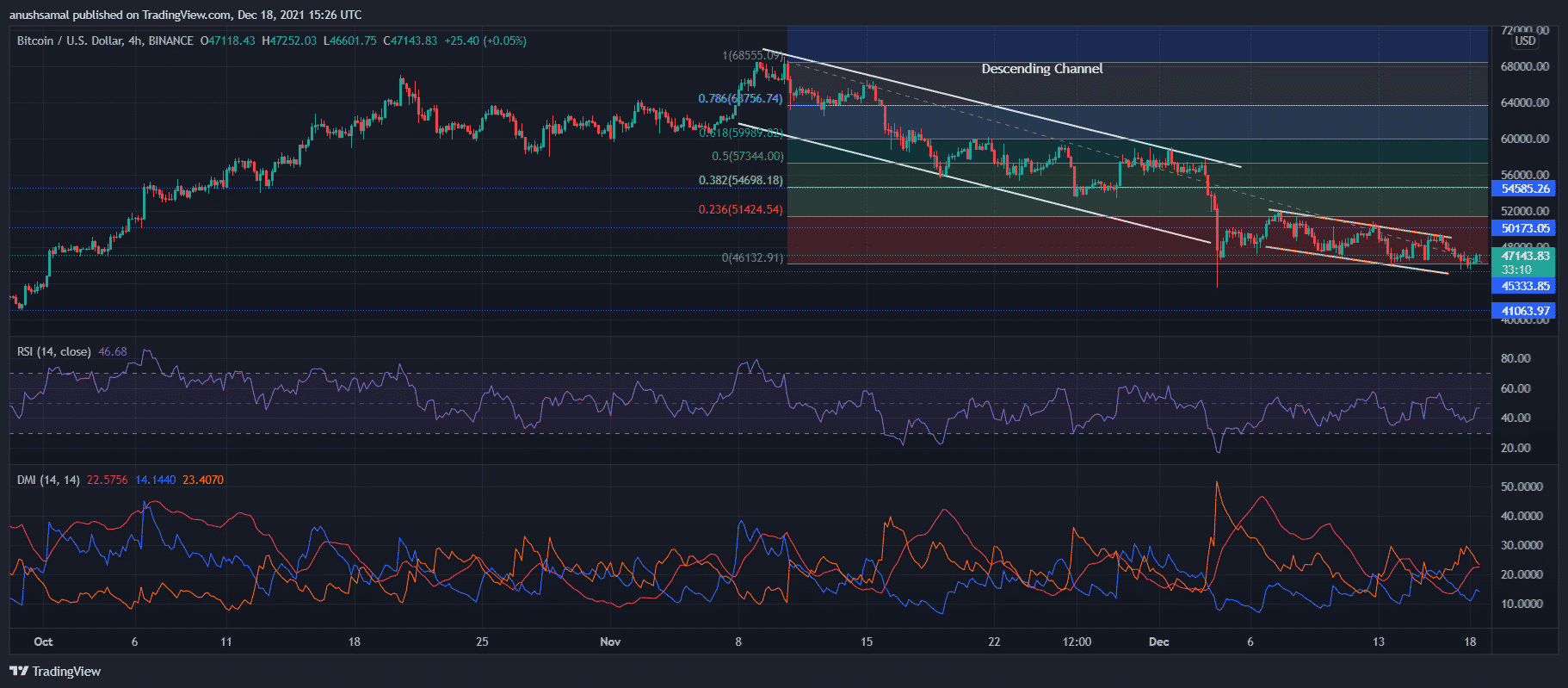Select the 0(46132.91) Fibonacci base label
The height and width of the screenshot is (688, 1568).
(752, 257)
